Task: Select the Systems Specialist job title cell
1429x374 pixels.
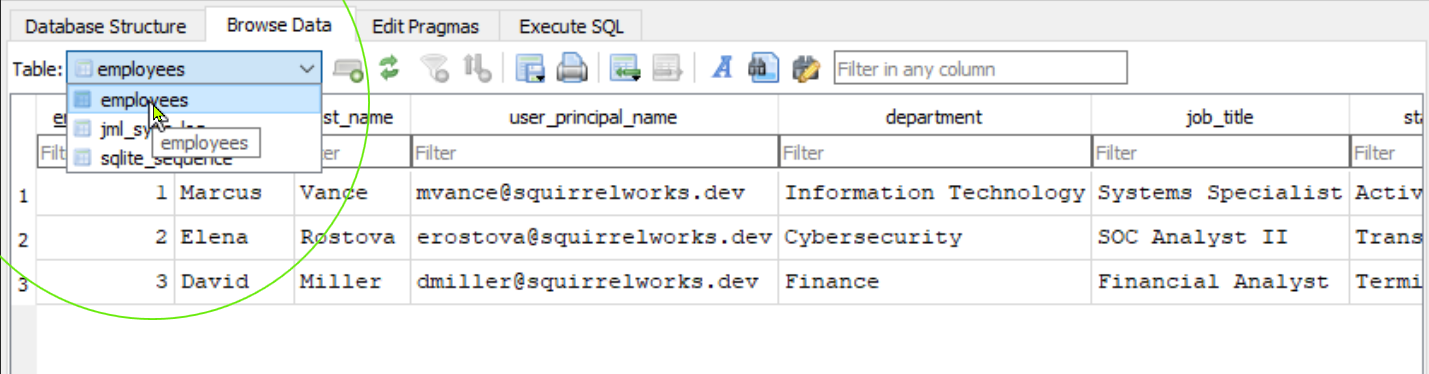Action: tap(1220, 193)
